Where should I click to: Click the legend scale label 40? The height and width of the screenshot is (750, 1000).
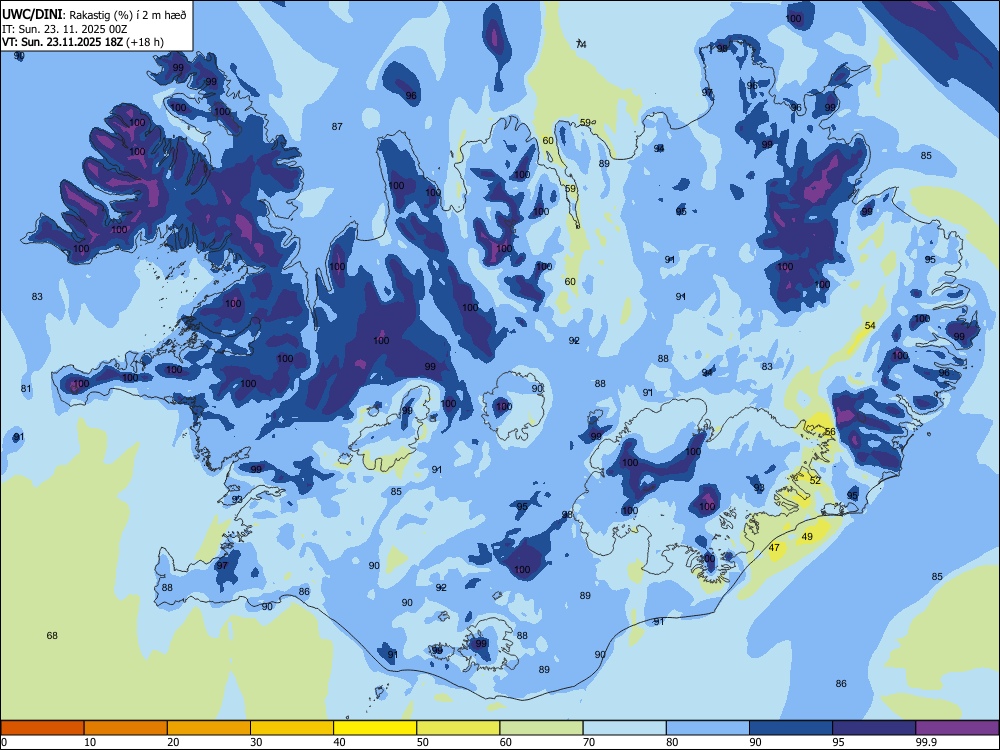[x=339, y=742]
